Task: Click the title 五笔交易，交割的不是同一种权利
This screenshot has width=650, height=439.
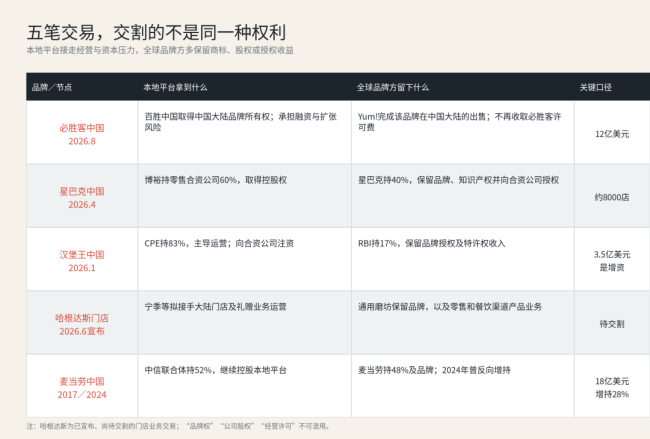Action: coord(156,33)
